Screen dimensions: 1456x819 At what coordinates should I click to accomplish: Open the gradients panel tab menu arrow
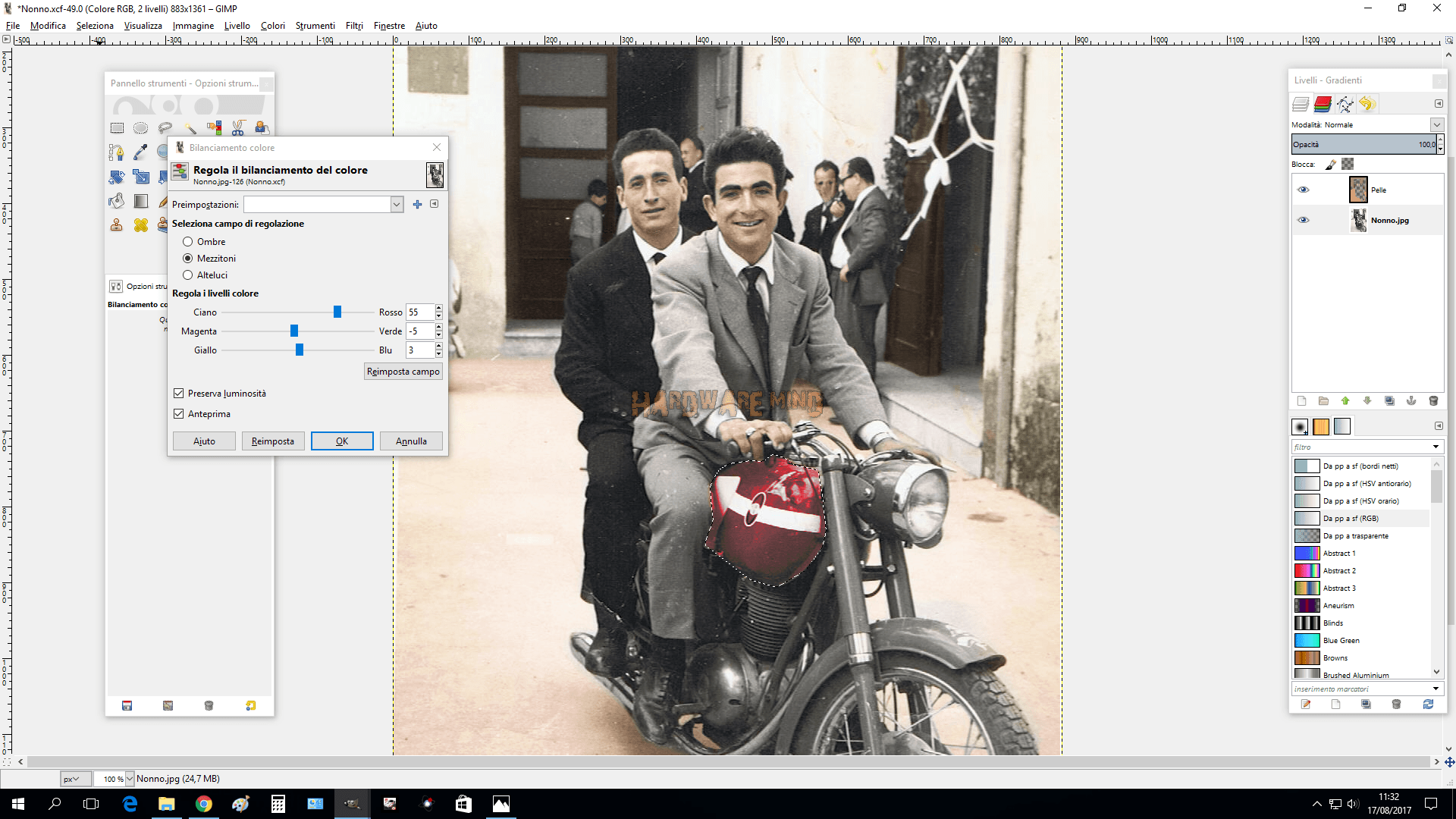[1439, 426]
